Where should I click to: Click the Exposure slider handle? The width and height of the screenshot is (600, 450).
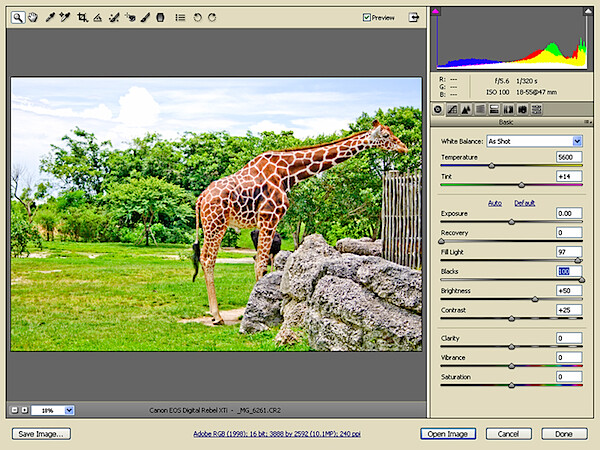pos(512,222)
